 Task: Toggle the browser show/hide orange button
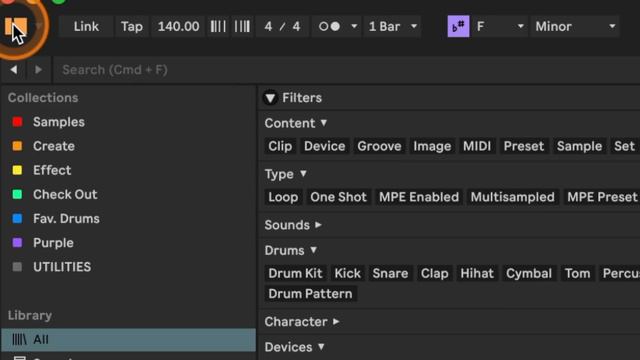[16, 27]
